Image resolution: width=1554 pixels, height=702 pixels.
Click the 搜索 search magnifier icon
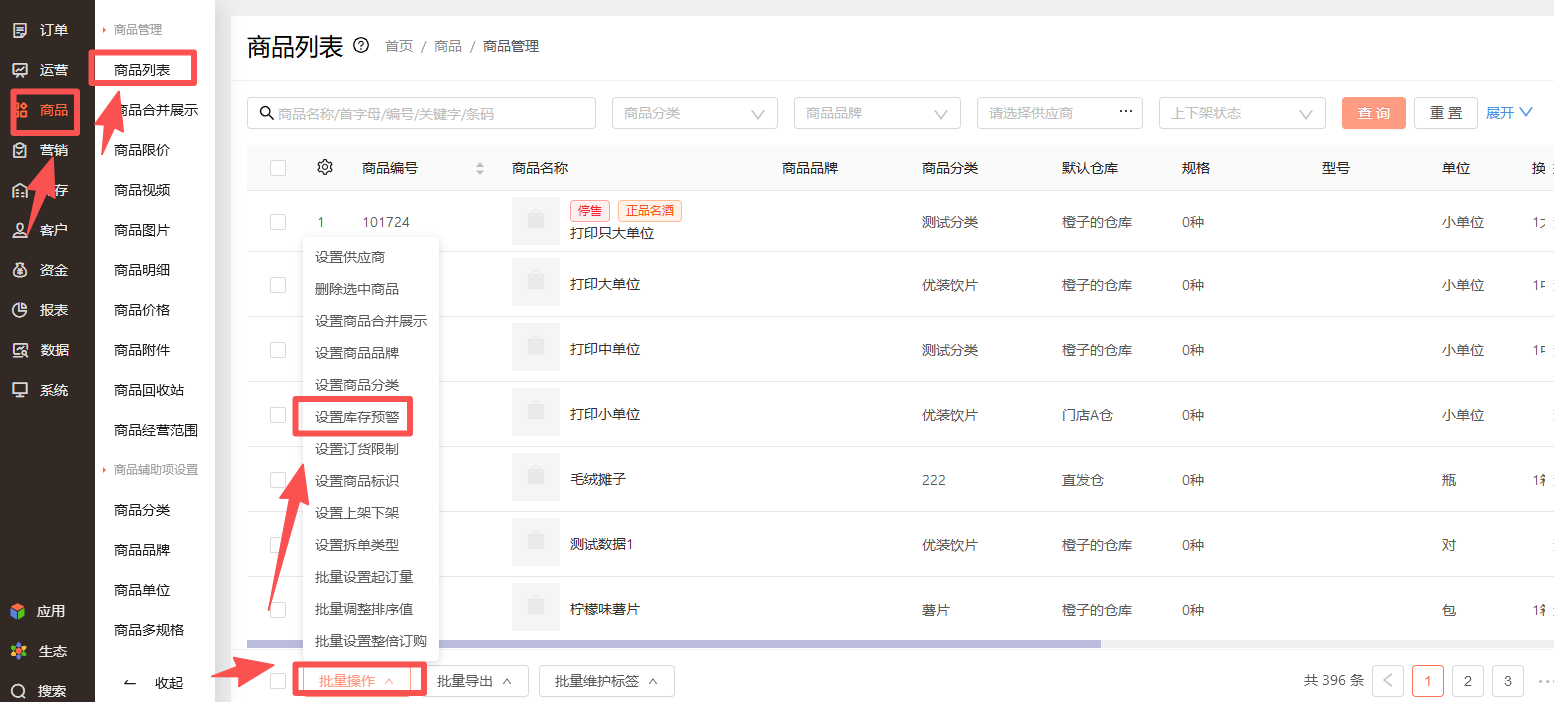pos(18,691)
